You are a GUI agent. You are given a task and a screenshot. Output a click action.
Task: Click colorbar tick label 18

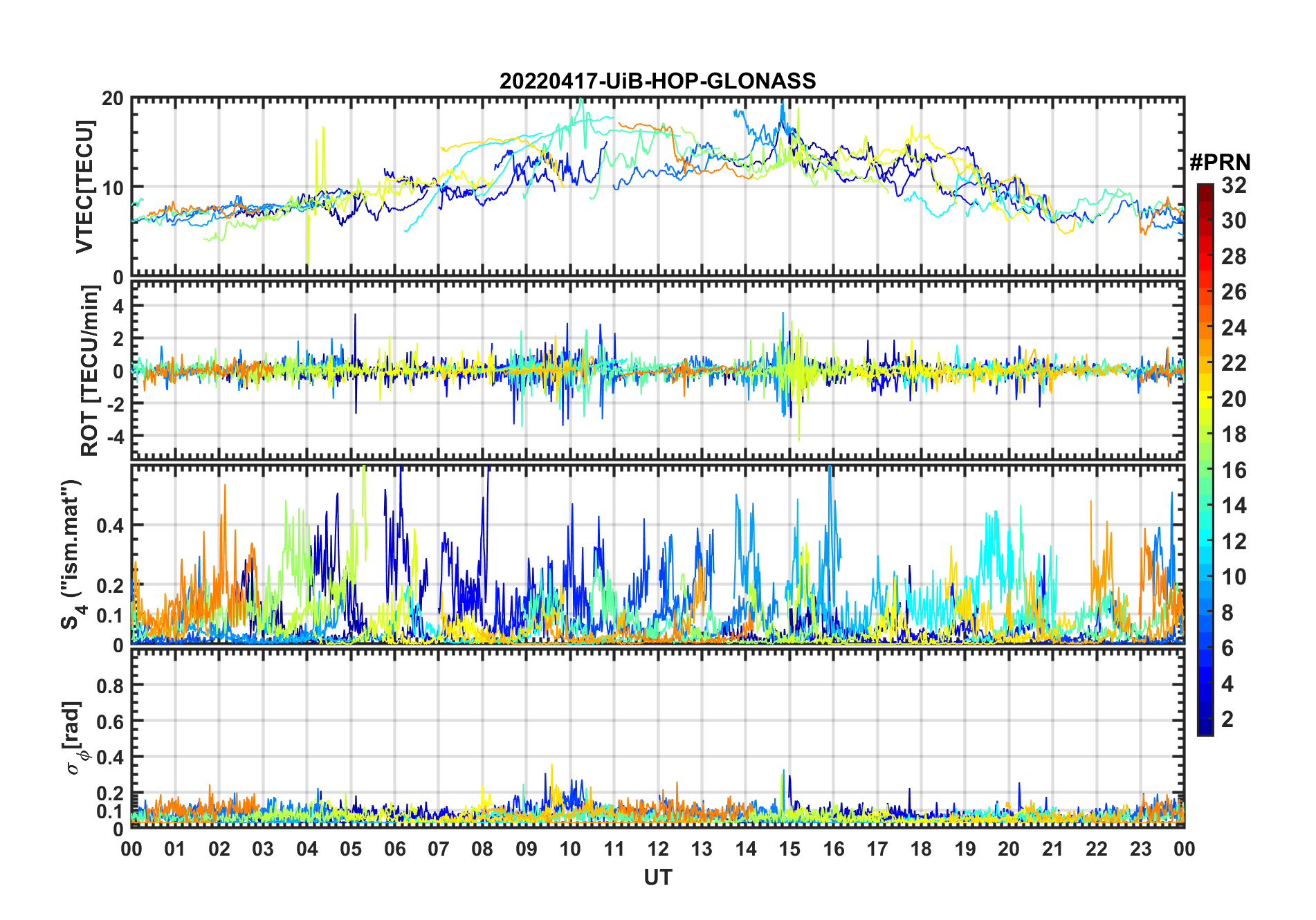(1234, 434)
